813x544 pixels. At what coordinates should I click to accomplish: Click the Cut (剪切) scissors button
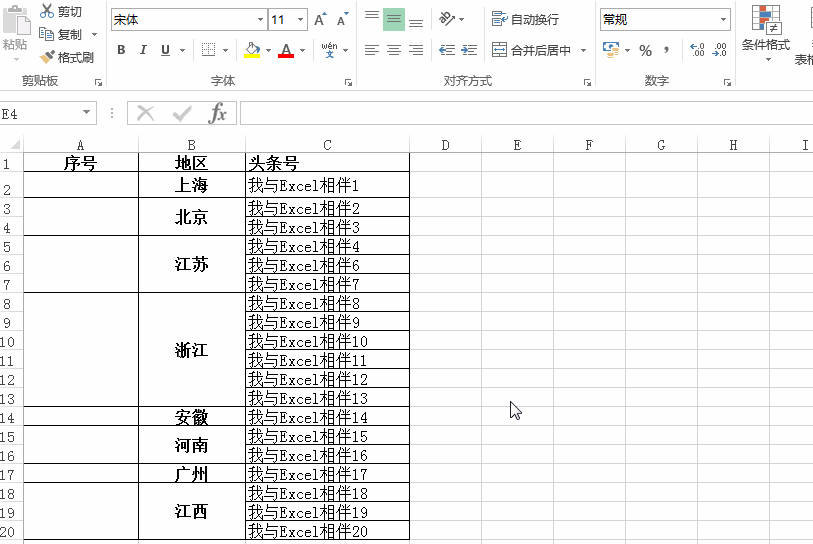coord(61,11)
